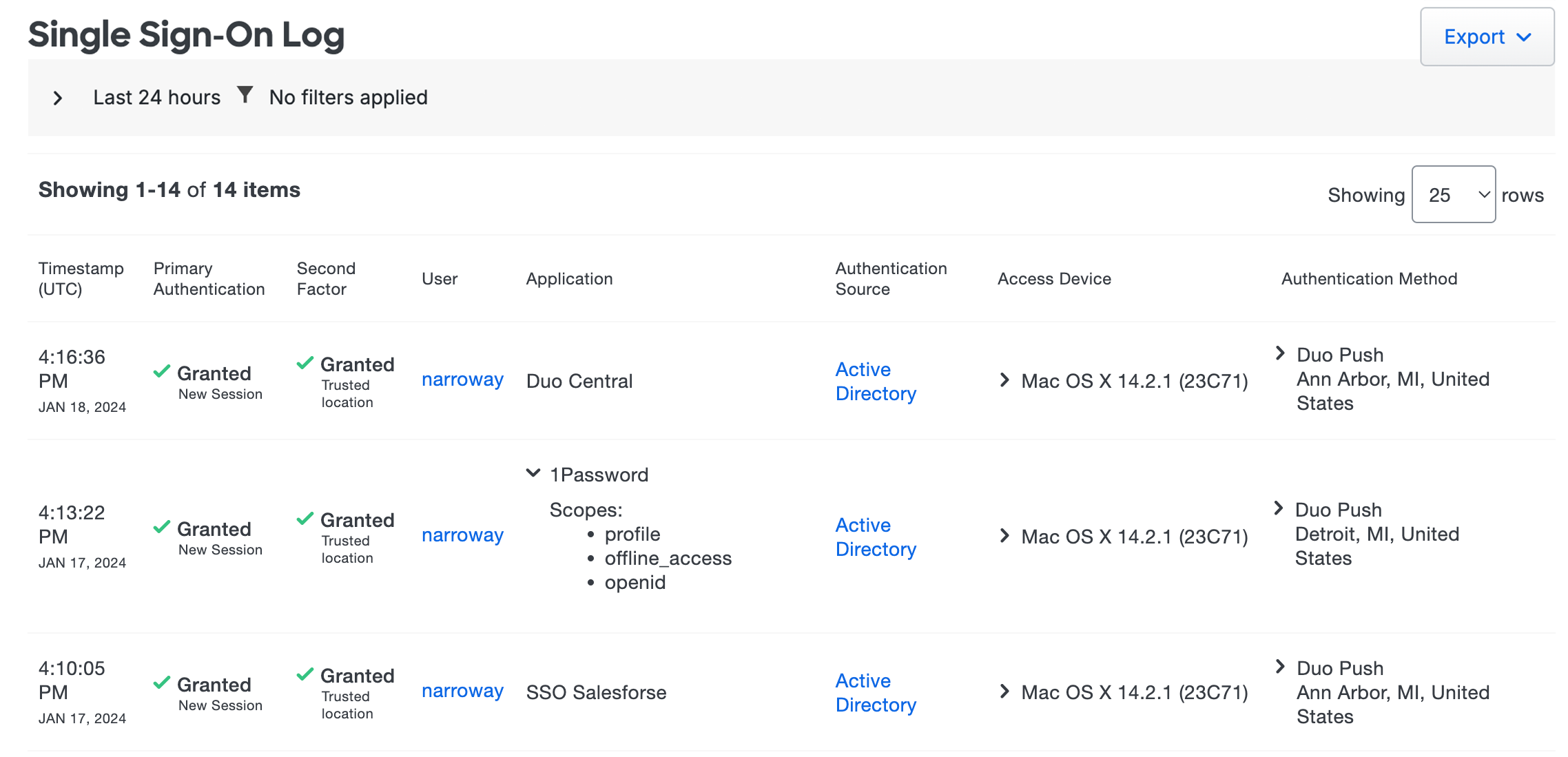This screenshot has height=757, width=1568.
Task: Click the Authentication Method column header
Action: tap(1369, 278)
